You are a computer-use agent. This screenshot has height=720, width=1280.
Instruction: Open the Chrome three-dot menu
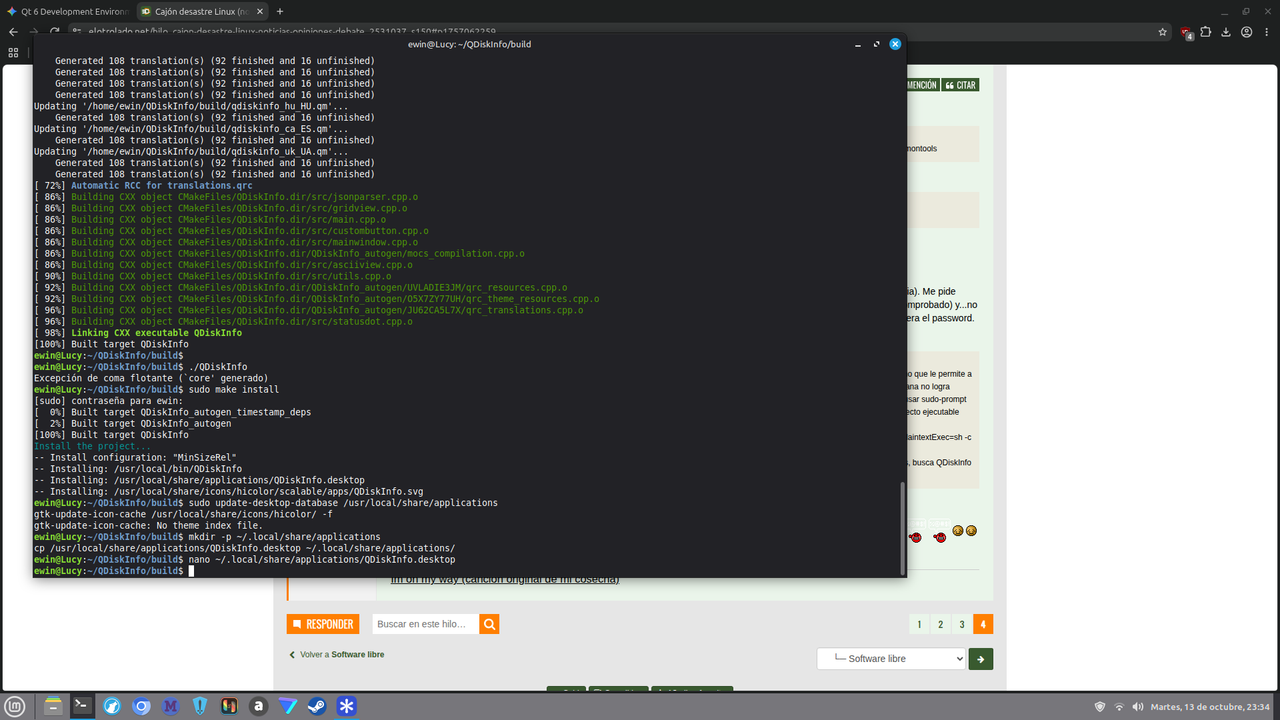click(x=1267, y=32)
